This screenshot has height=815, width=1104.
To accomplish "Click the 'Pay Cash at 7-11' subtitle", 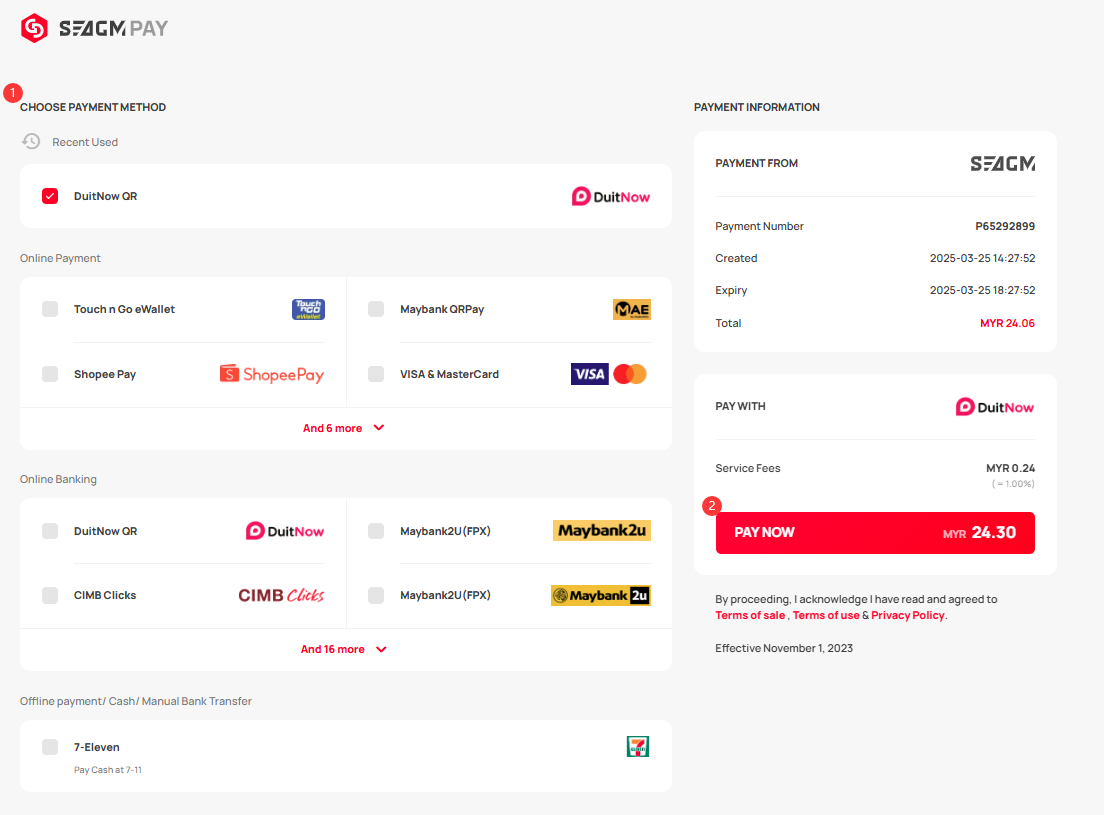I will pyautogui.click(x=108, y=770).
